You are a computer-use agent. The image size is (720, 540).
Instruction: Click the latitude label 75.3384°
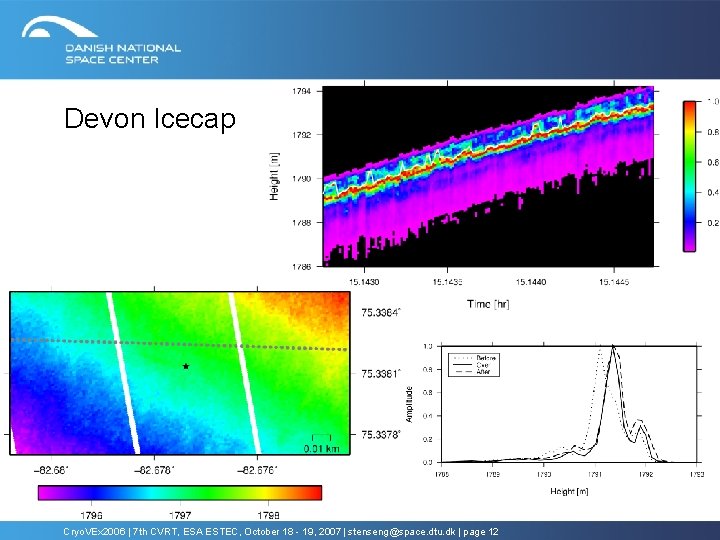point(381,313)
